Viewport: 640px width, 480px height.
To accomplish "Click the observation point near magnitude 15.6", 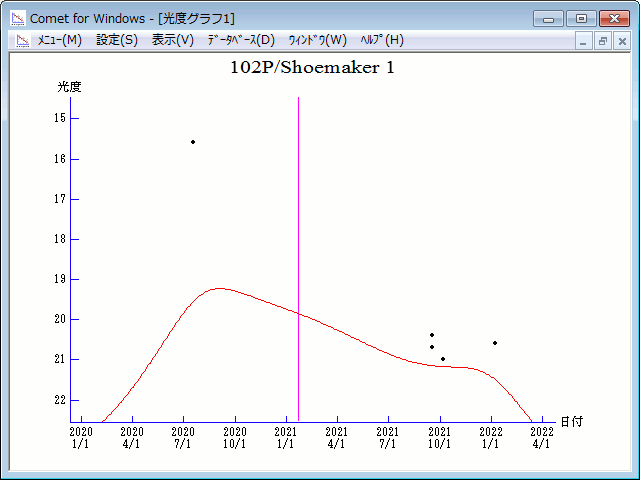I will click(193, 142).
